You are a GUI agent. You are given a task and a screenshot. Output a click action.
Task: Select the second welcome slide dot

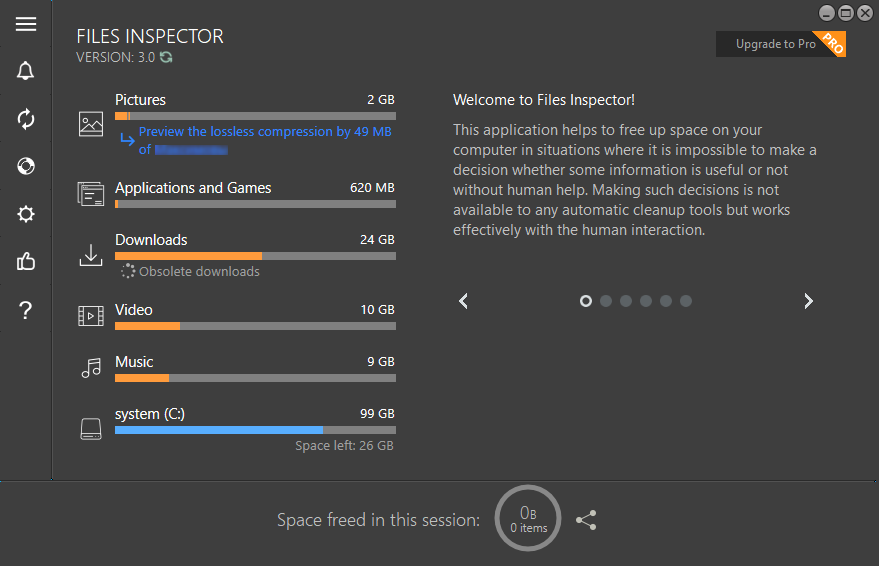(606, 301)
